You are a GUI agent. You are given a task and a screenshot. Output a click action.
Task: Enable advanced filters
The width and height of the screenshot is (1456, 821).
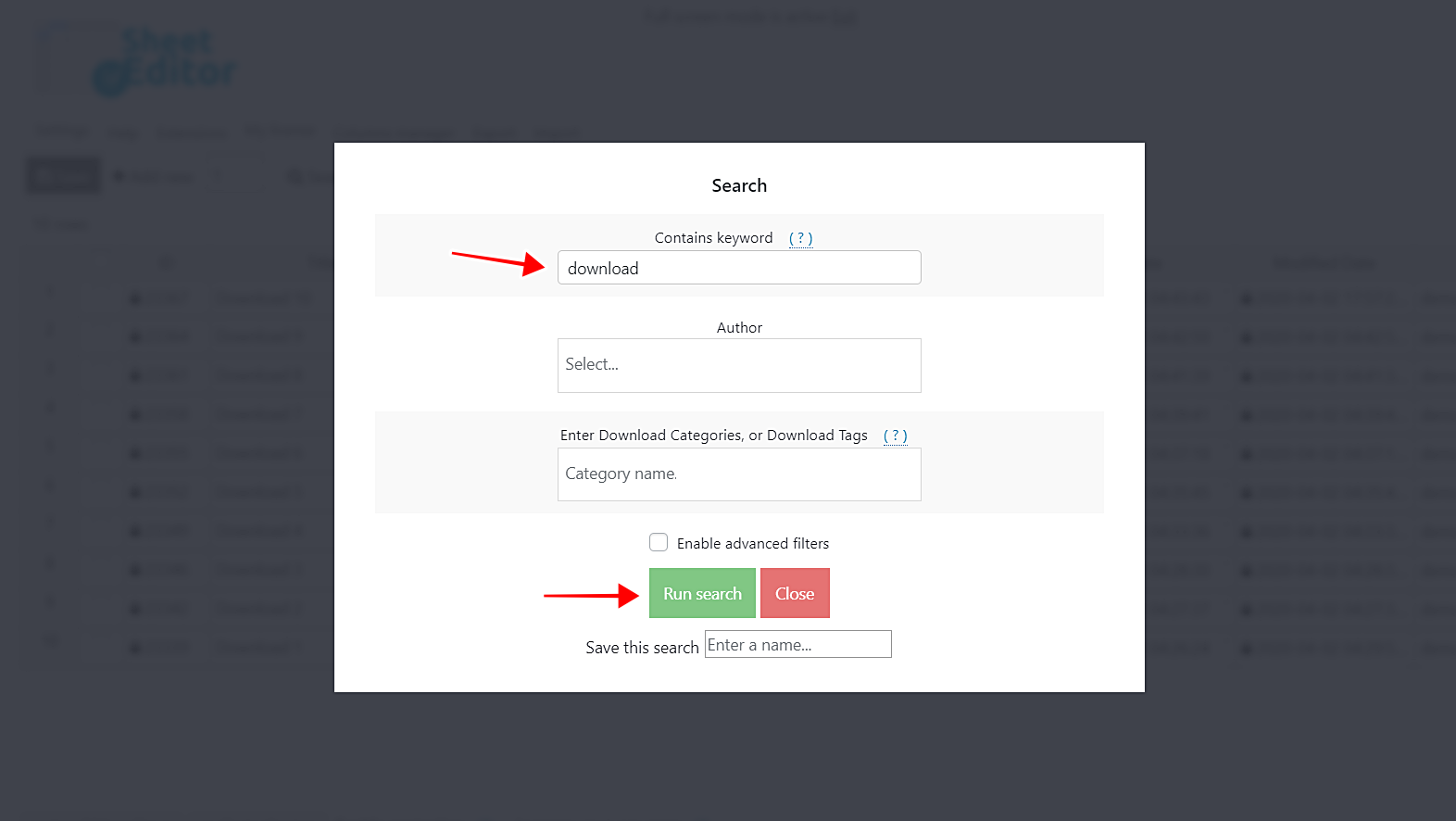click(x=659, y=542)
